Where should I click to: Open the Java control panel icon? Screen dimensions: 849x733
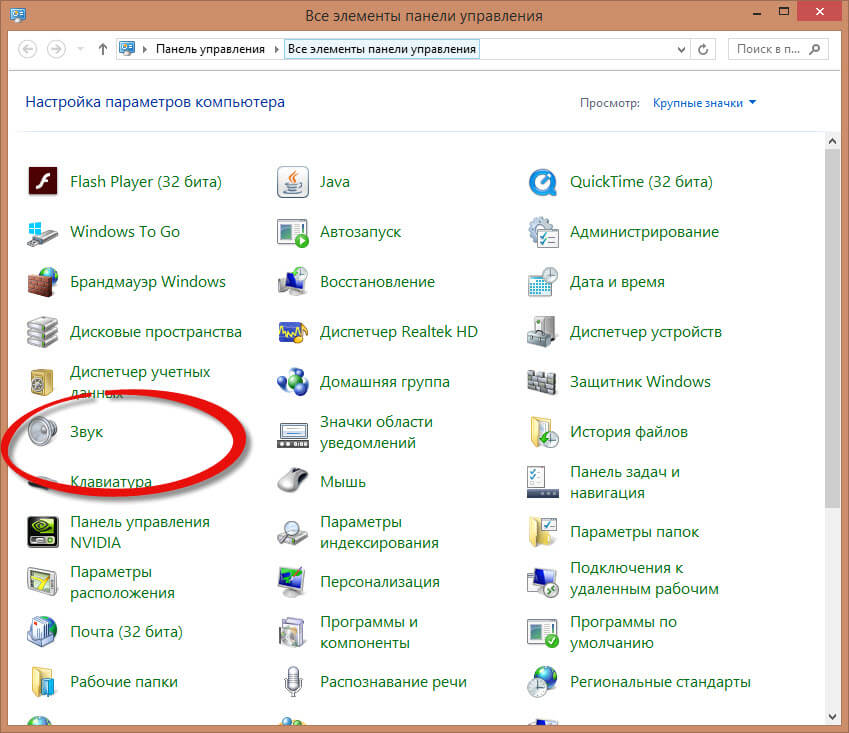coord(292,182)
